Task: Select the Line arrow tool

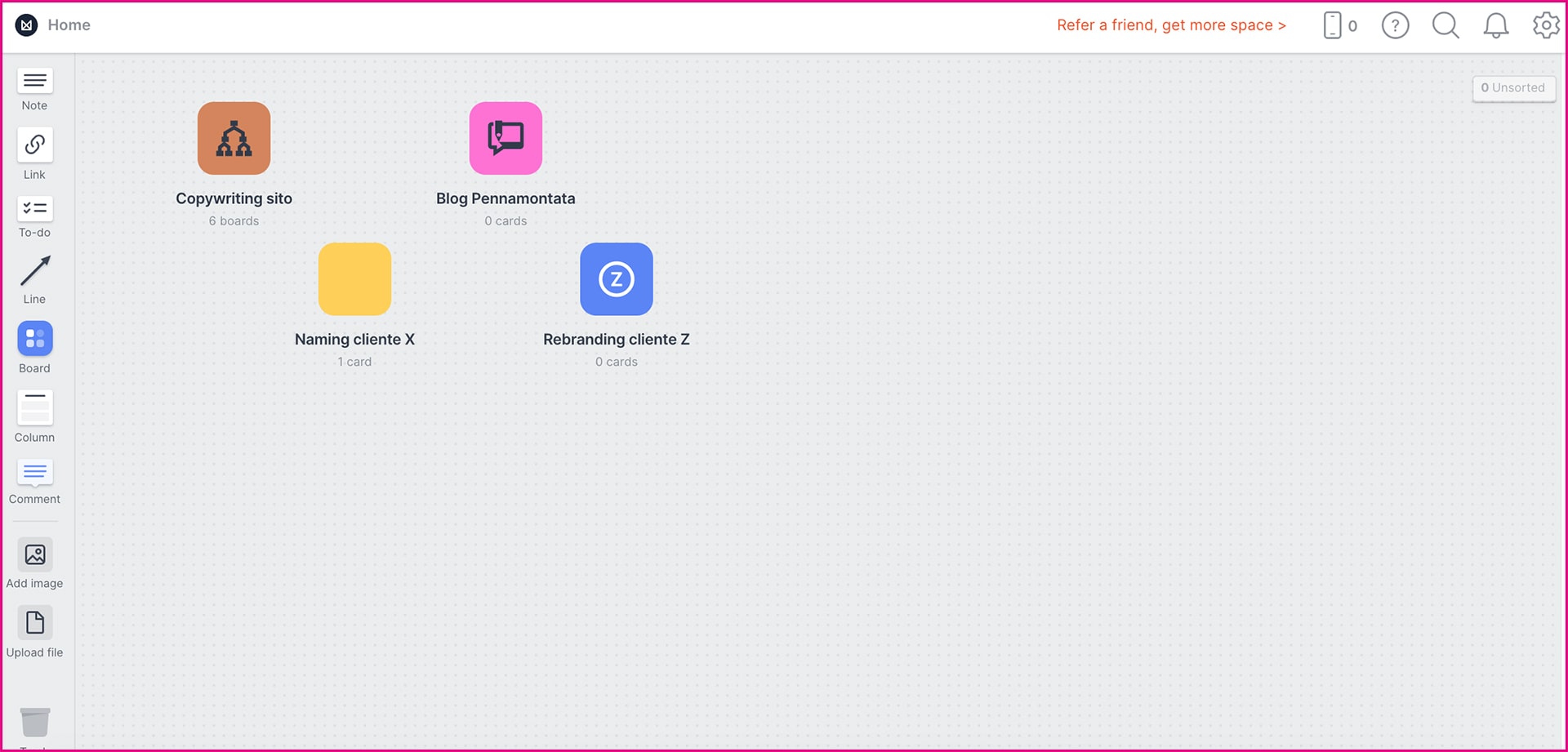Action: 34,272
